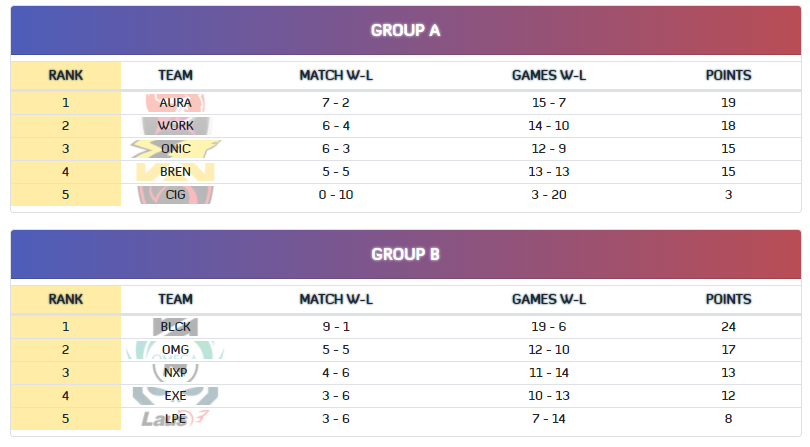The width and height of the screenshot is (810, 447).
Task: Click Group A POINTS column header
Action: click(x=728, y=75)
